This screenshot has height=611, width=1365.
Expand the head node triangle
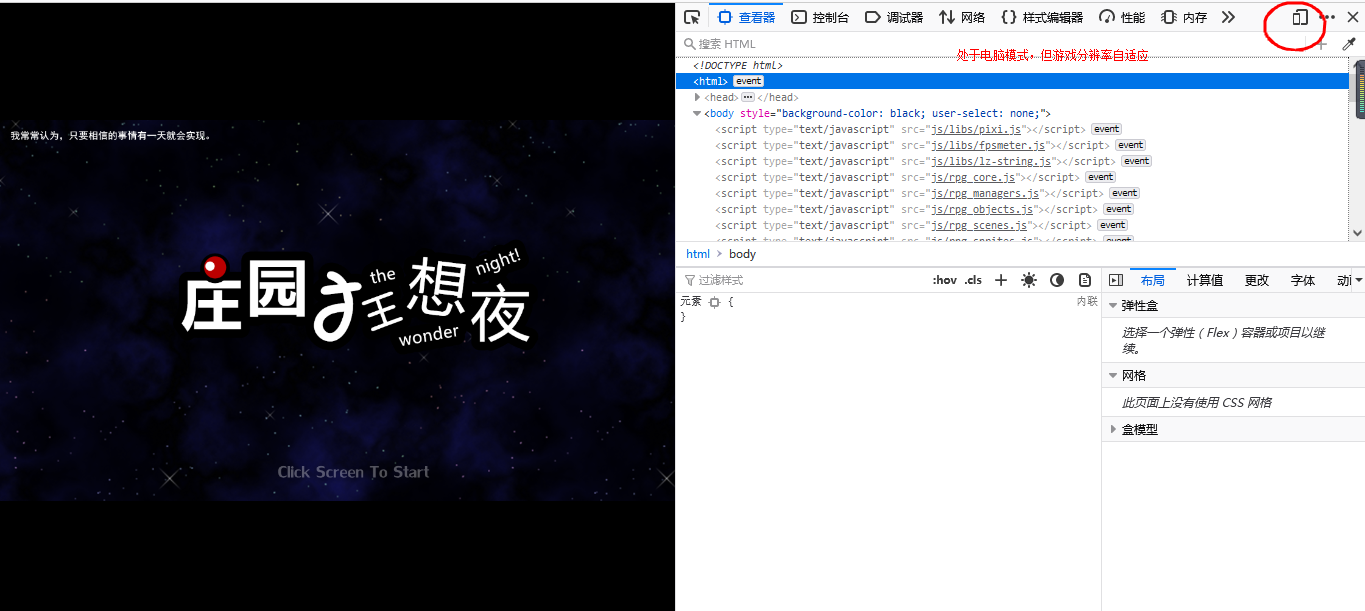[x=697, y=97]
